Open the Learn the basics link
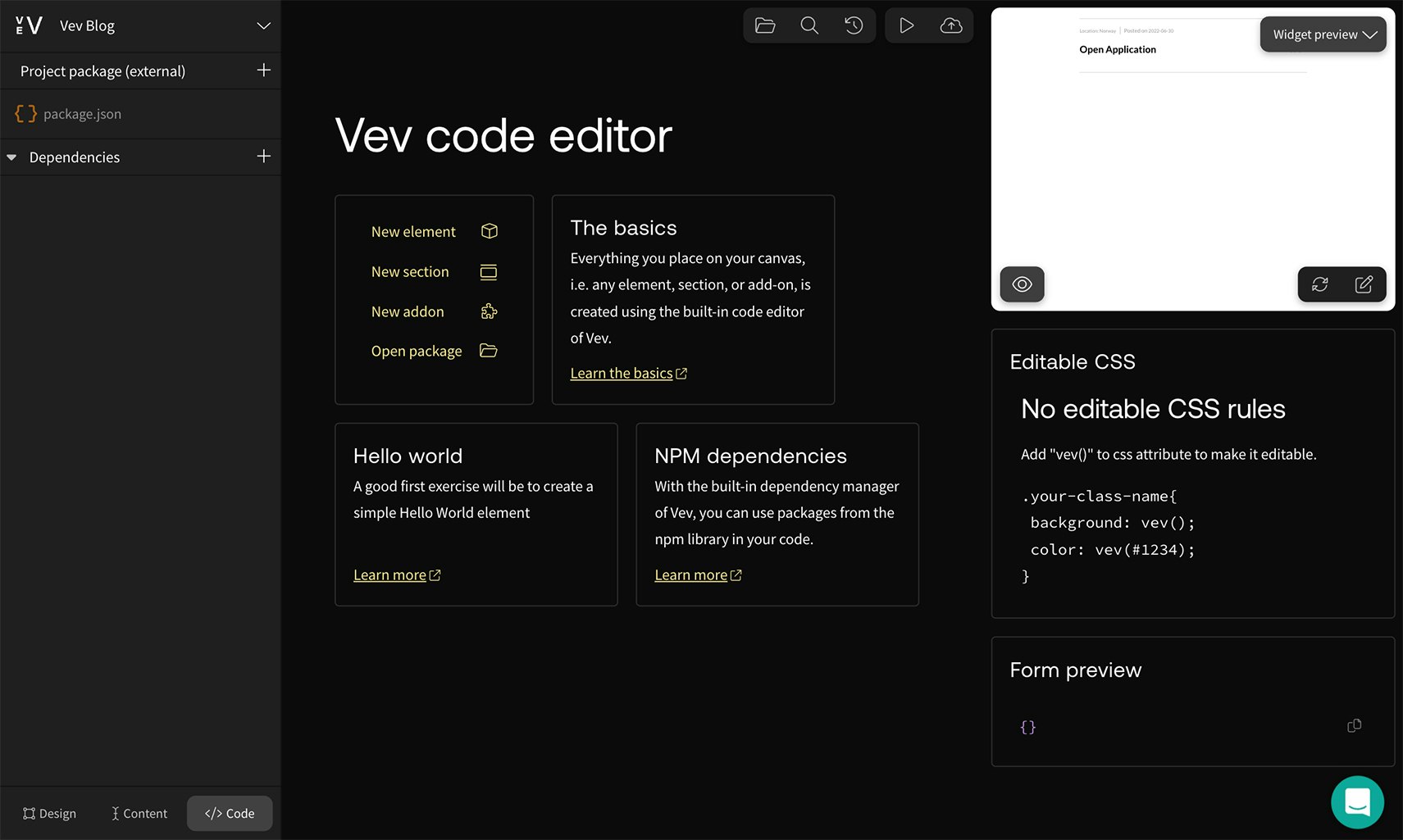Viewport: 1403px width, 840px height. pos(628,374)
